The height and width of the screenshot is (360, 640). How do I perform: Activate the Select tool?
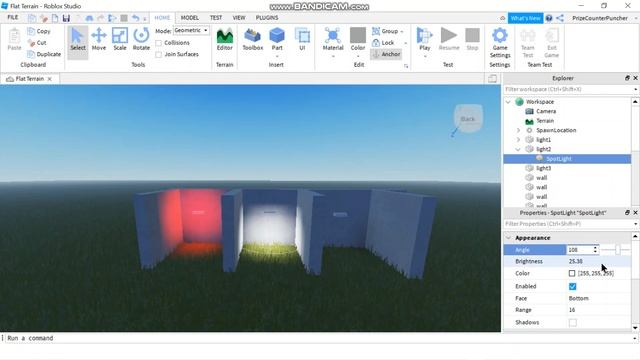point(78,40)
